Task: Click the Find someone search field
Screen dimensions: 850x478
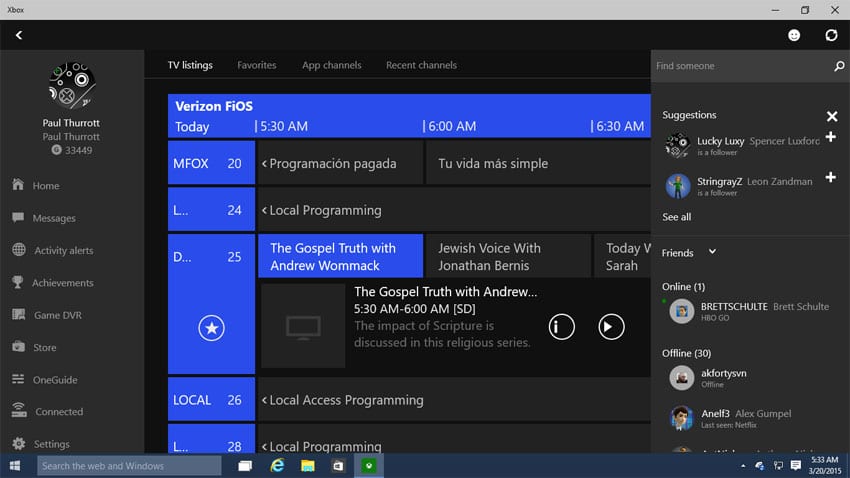Action: (740, 66)
